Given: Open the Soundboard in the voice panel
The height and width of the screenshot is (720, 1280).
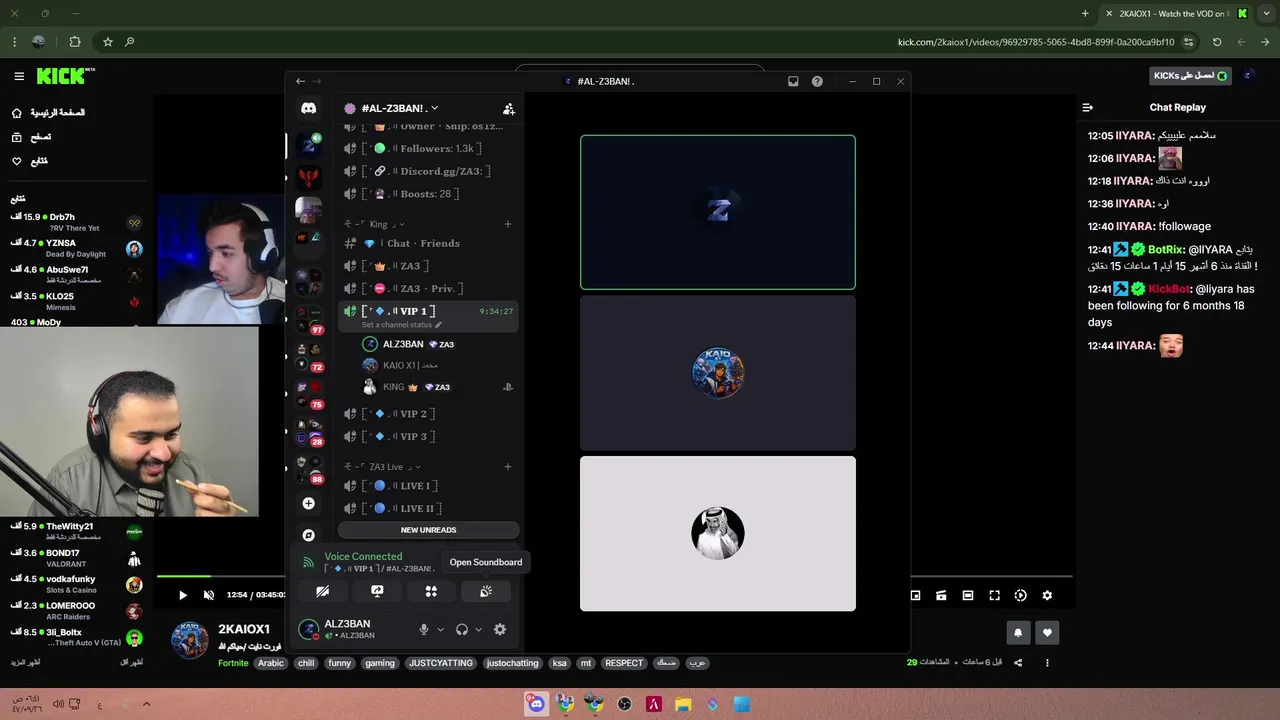Looking at the screenshot, I should point(486,591).
